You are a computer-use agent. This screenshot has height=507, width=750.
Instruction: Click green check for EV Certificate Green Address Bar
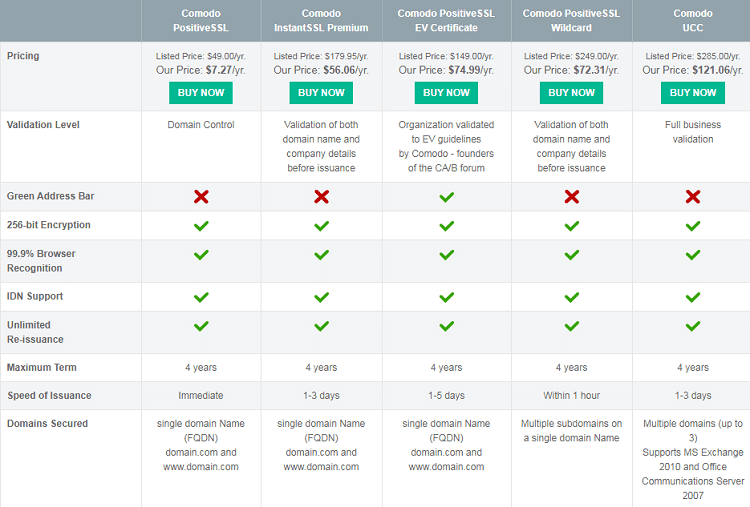[x=446, y=197]
